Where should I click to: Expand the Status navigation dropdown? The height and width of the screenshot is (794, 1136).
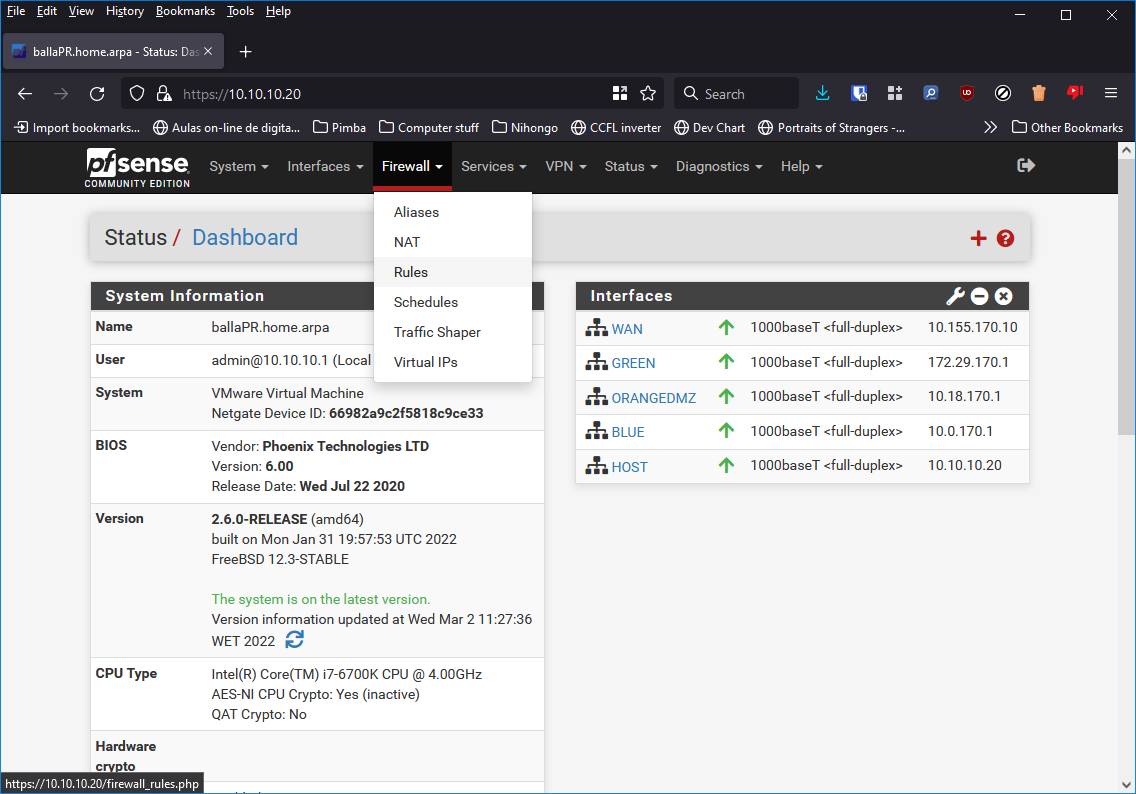[630, 167]
